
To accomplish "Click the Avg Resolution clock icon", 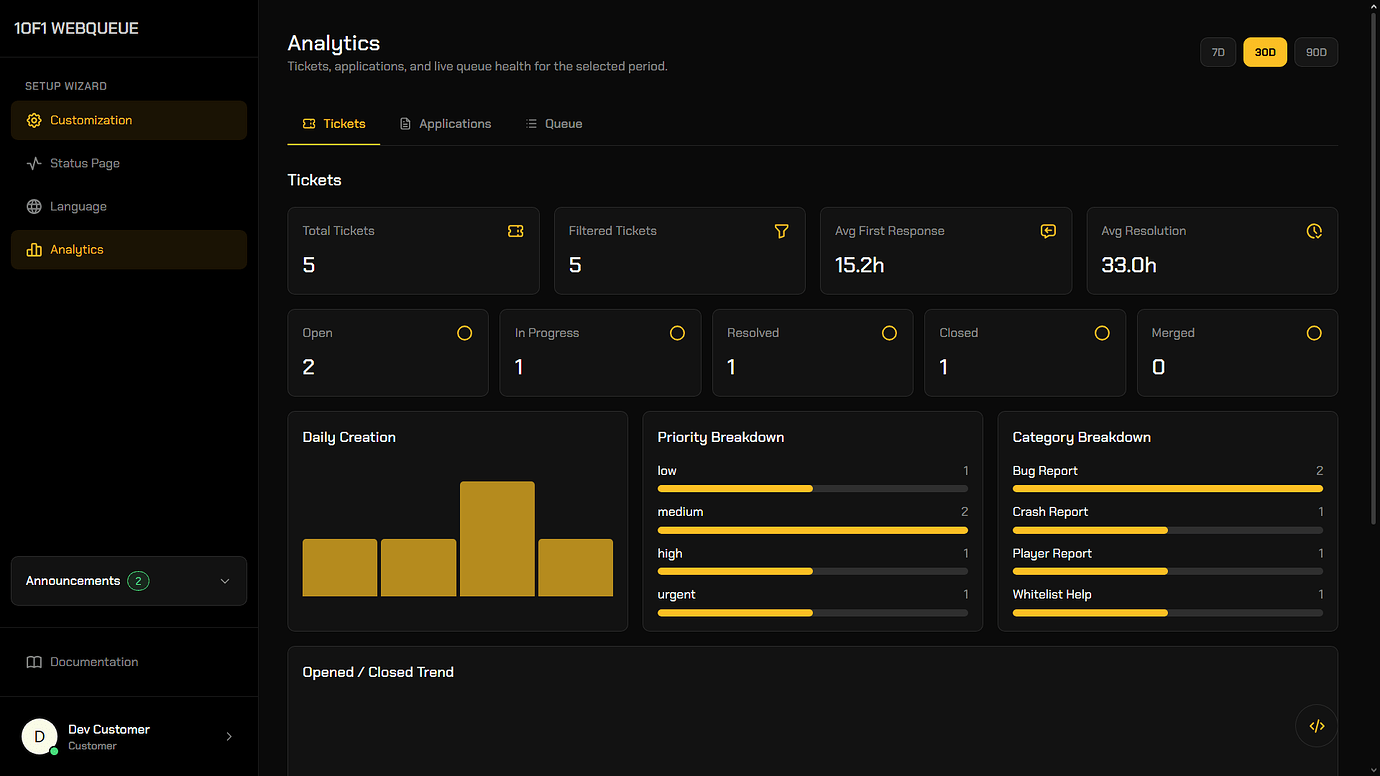I will coord(1314,231).
